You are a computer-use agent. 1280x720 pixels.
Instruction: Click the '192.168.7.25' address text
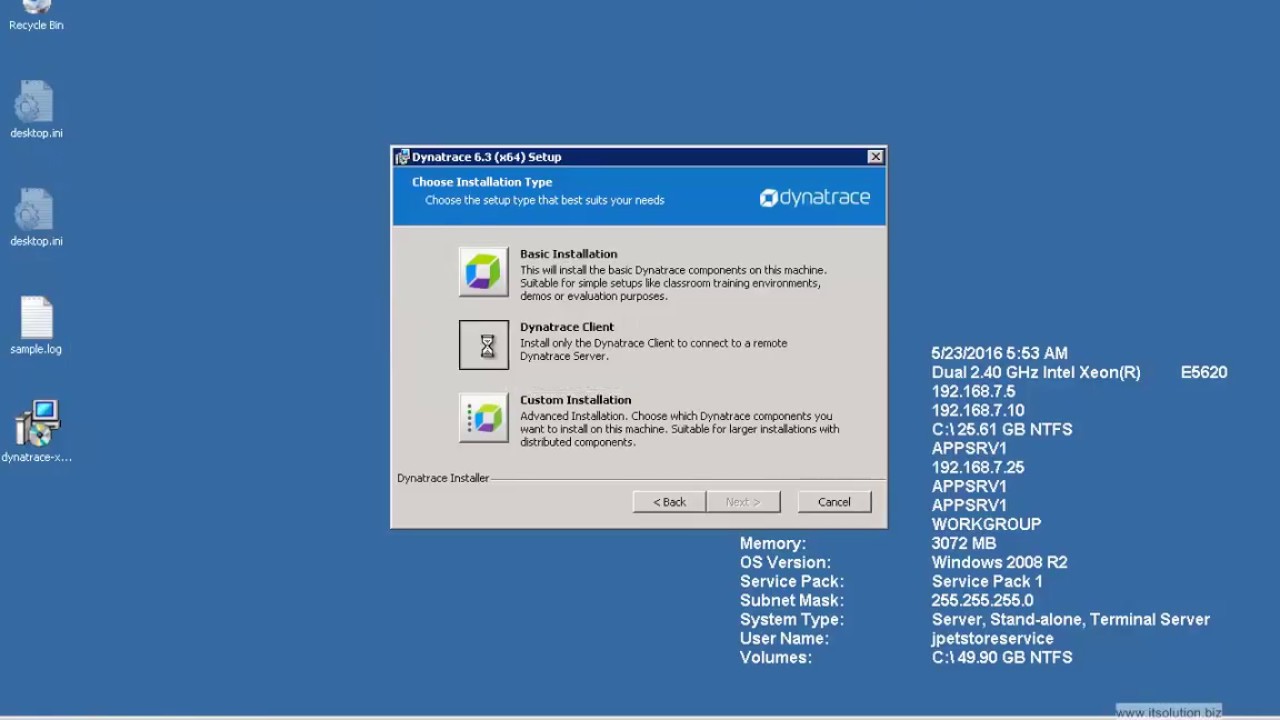[x=978, y=467]
